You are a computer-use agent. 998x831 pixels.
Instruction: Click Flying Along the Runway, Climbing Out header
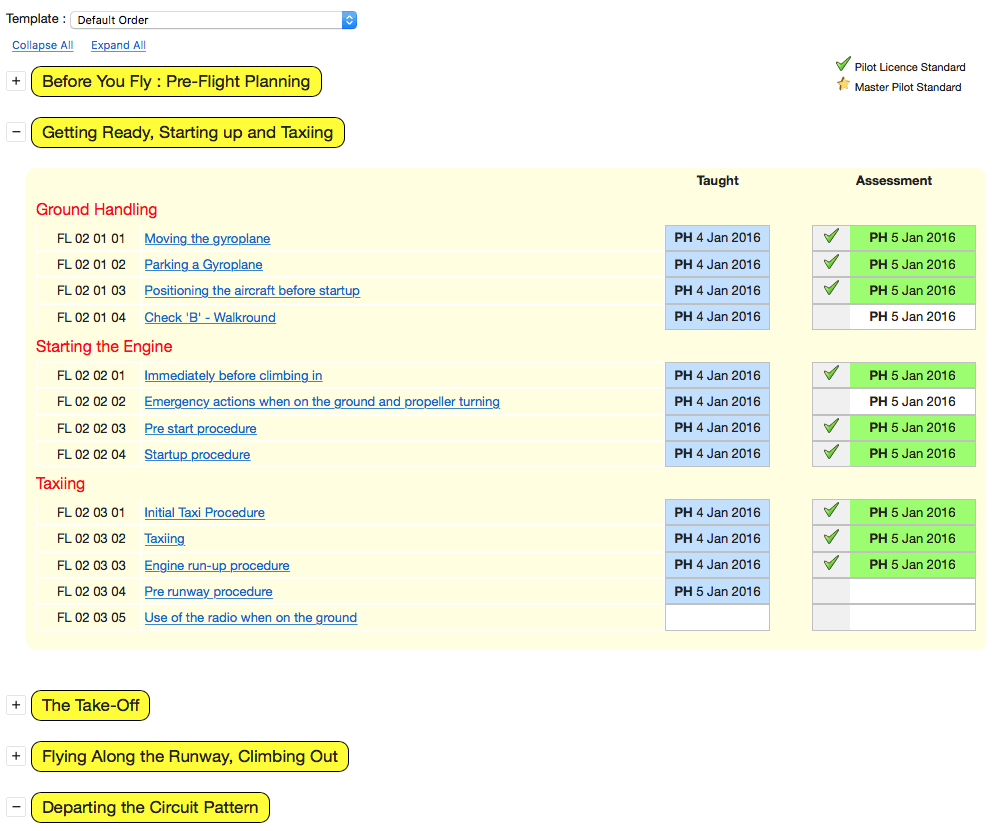click(190, 756)
